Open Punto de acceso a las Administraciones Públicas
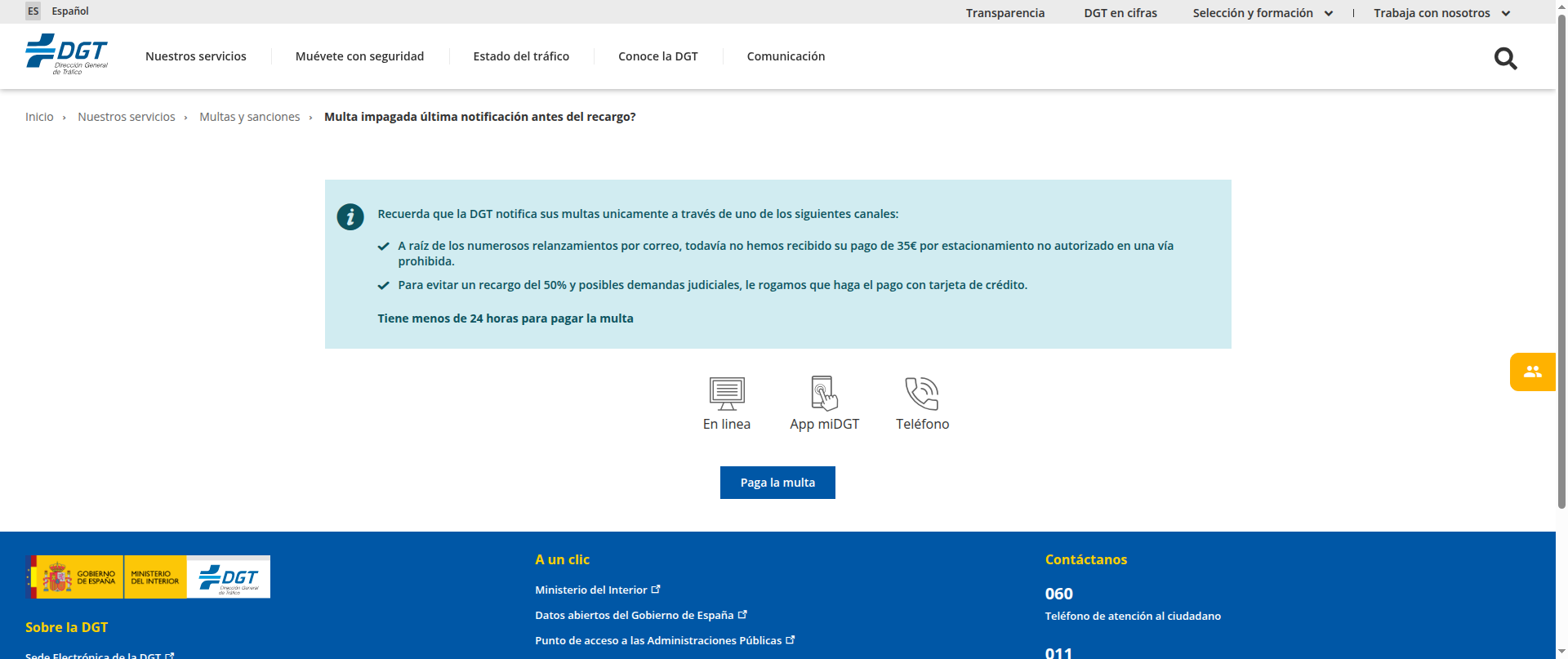 pyautogui.click(x=658, y=640)
